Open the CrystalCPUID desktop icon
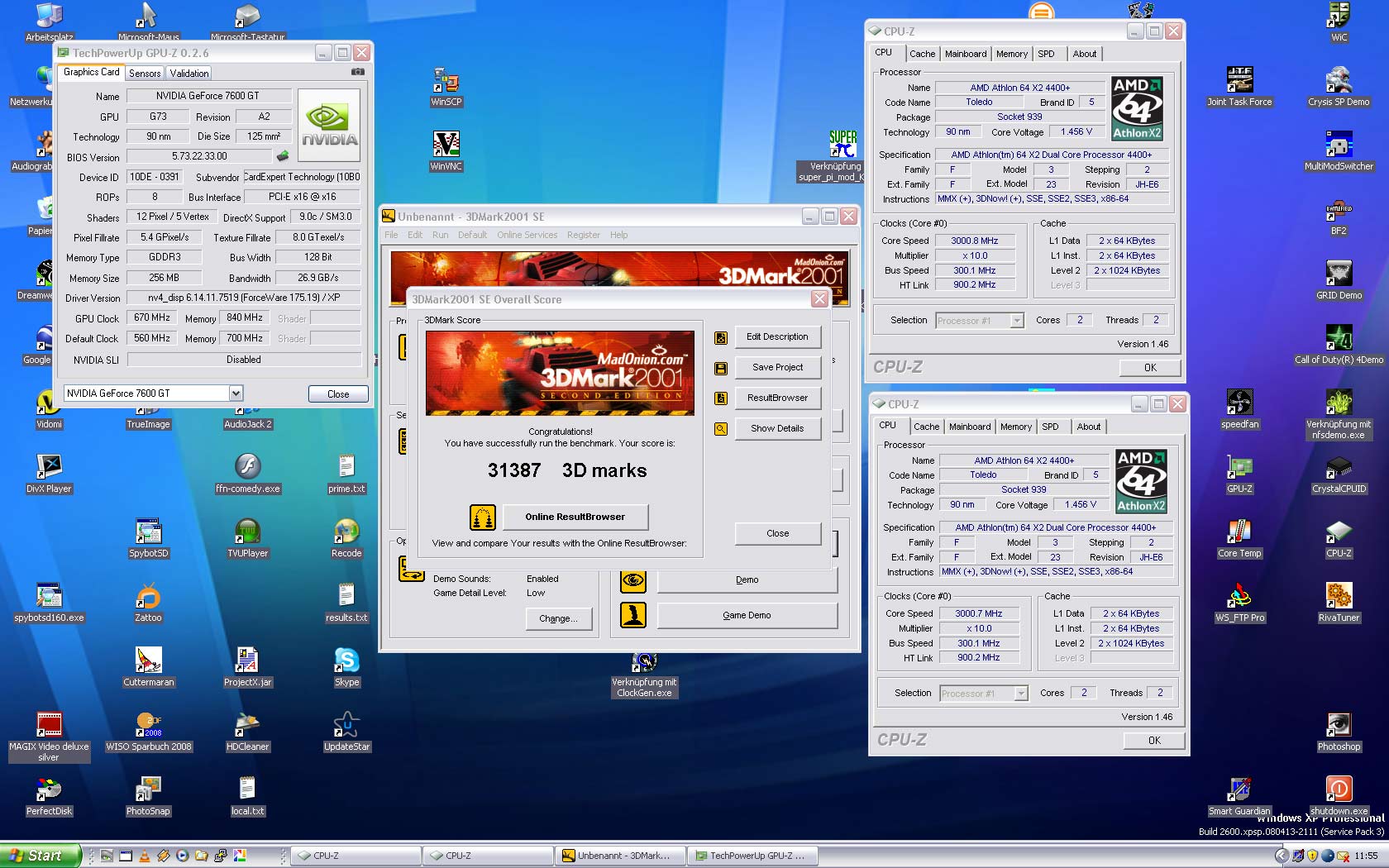Screen dimensions: 1389x868 [1339, 475]
